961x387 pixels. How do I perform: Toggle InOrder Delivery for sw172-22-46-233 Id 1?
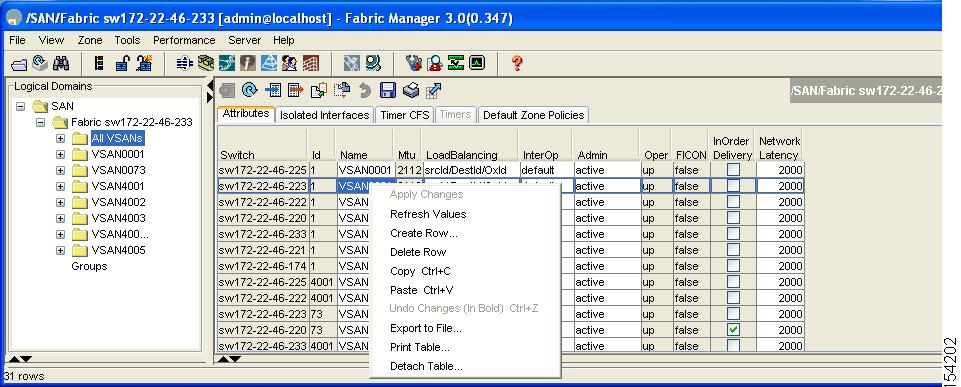(733, 234)
